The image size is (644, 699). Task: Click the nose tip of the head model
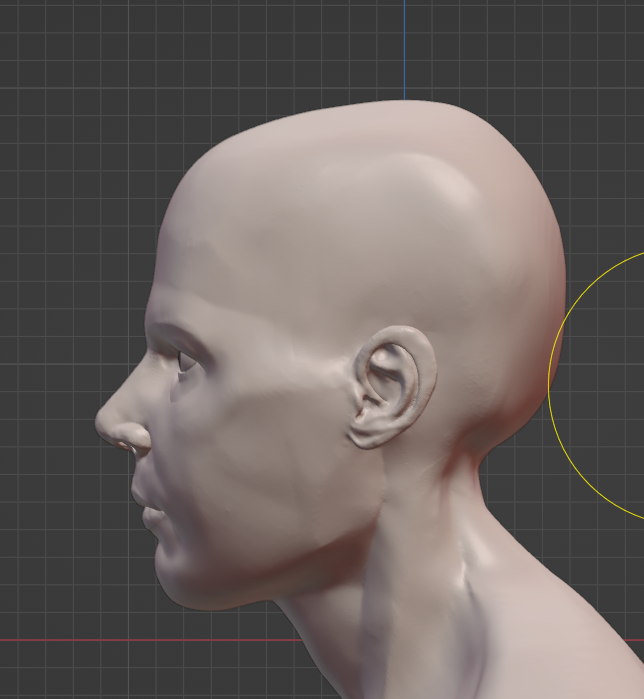[x=103, y=424]
